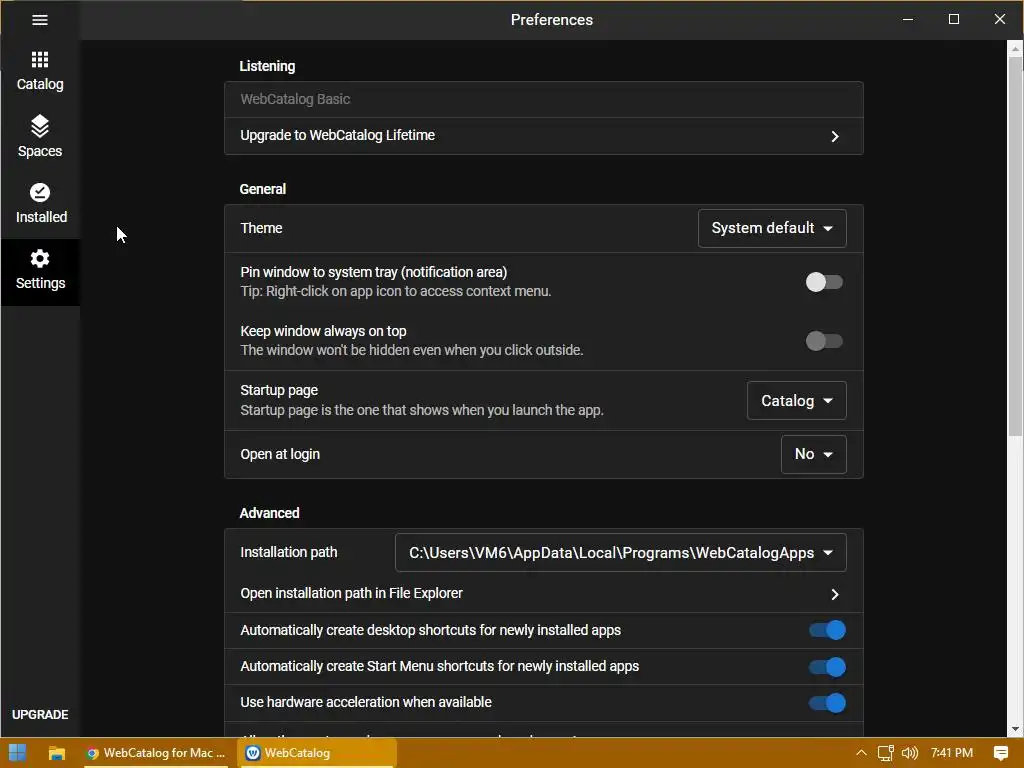The width and height of the screenshot is (1024, 768).
Task: Toggle Pin window to system tray
Action: pyautogui.click(x=824, y=282)
